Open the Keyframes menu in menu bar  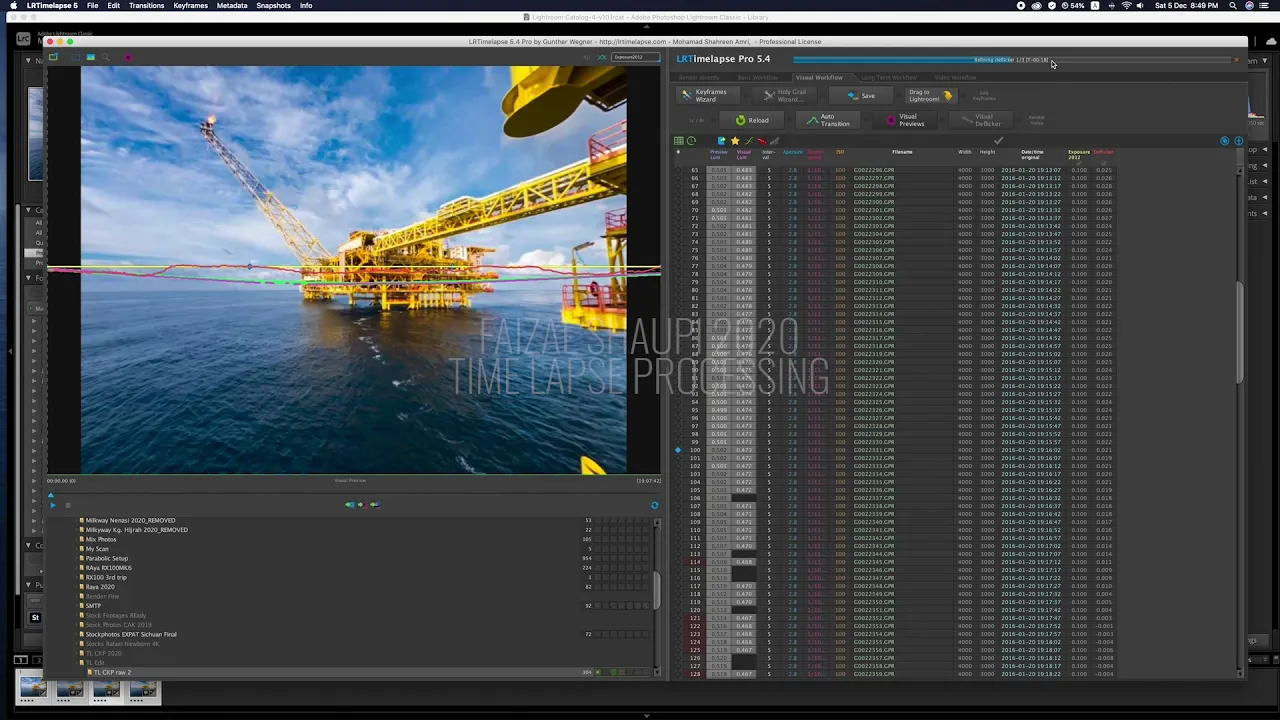pyautogui.click(x=190, y=5)
